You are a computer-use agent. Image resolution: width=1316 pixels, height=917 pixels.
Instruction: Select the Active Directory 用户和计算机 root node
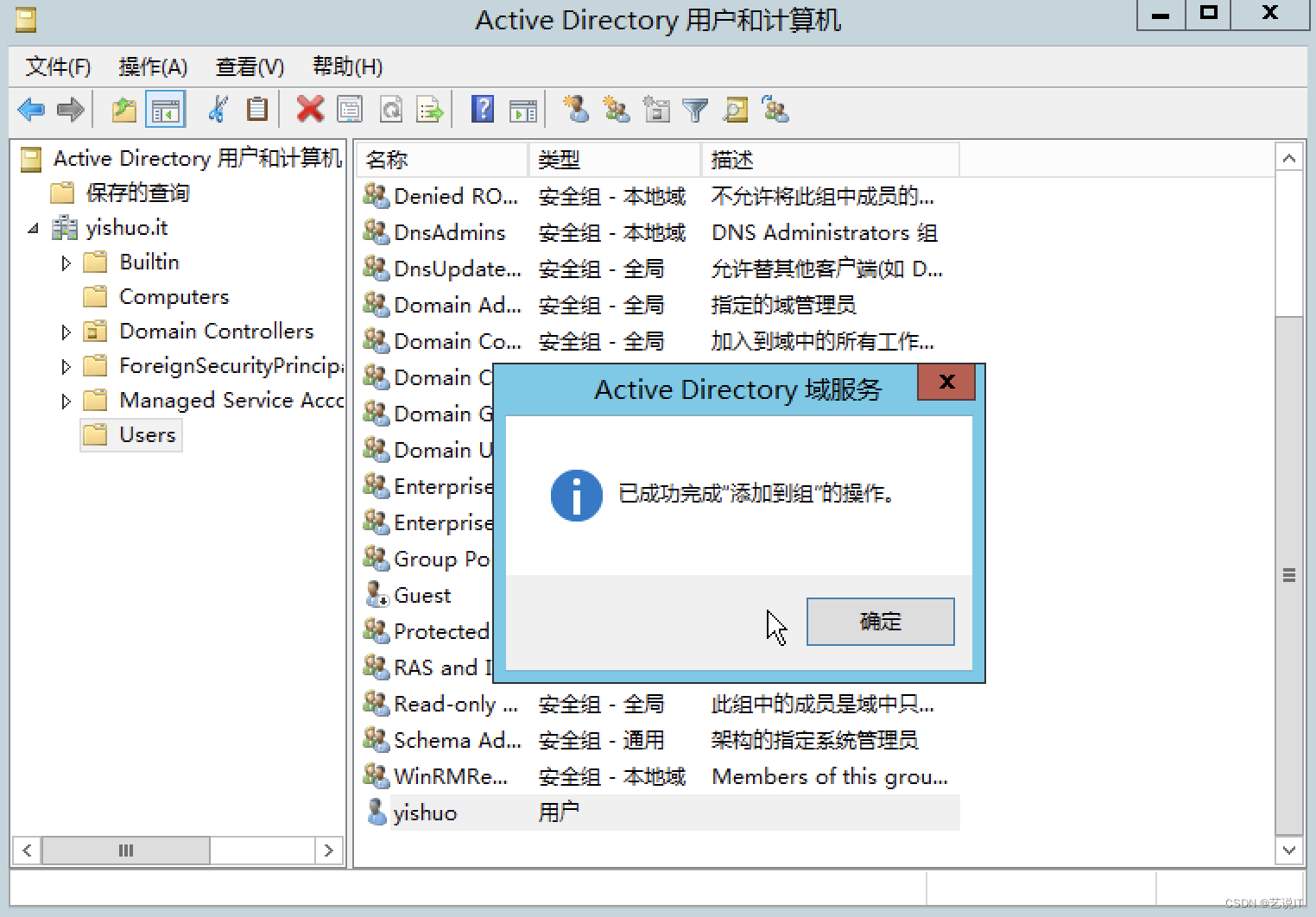point(197,158)
